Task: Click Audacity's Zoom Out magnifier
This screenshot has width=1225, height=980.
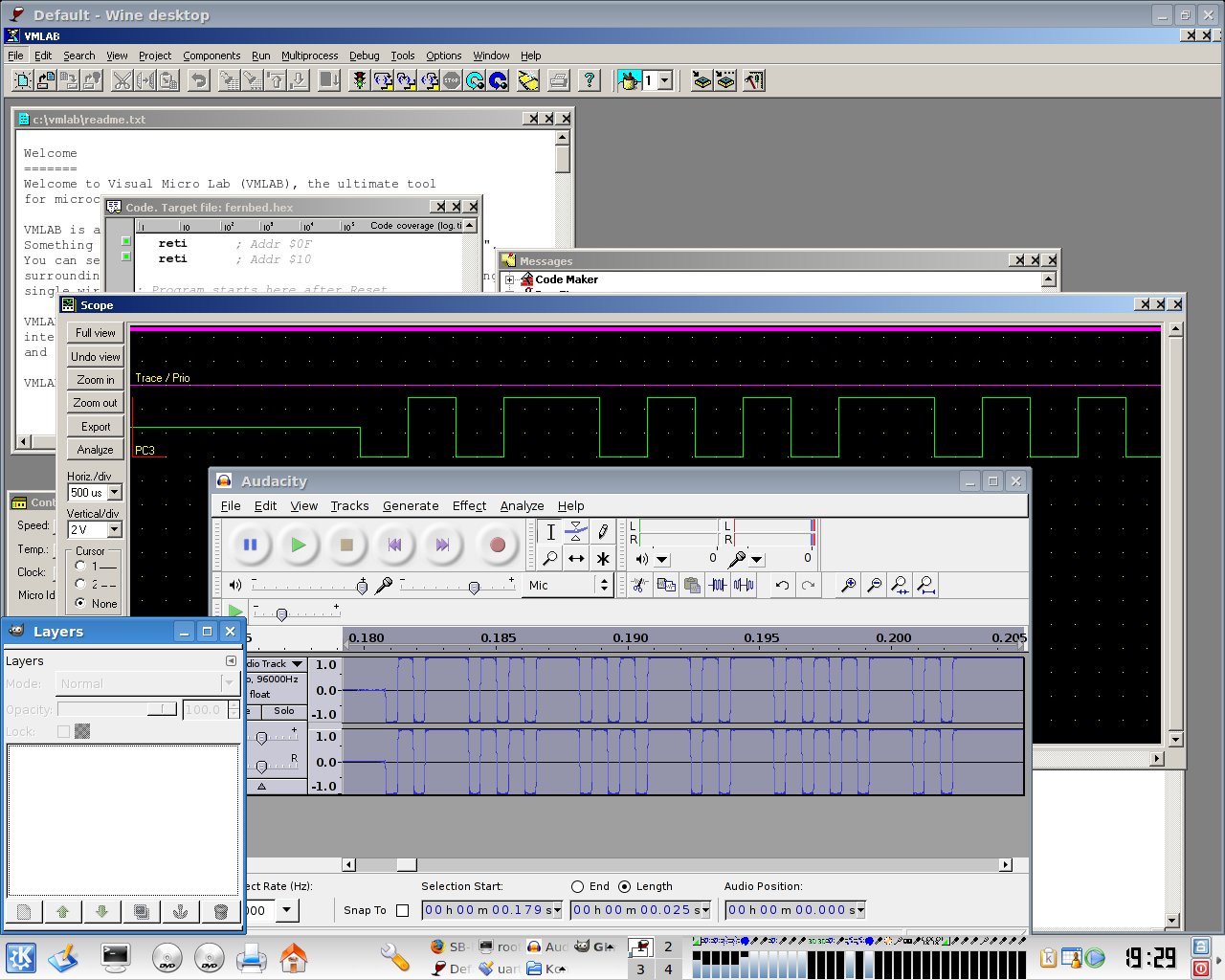Action: pyautogui.click(x=874, y=585)
